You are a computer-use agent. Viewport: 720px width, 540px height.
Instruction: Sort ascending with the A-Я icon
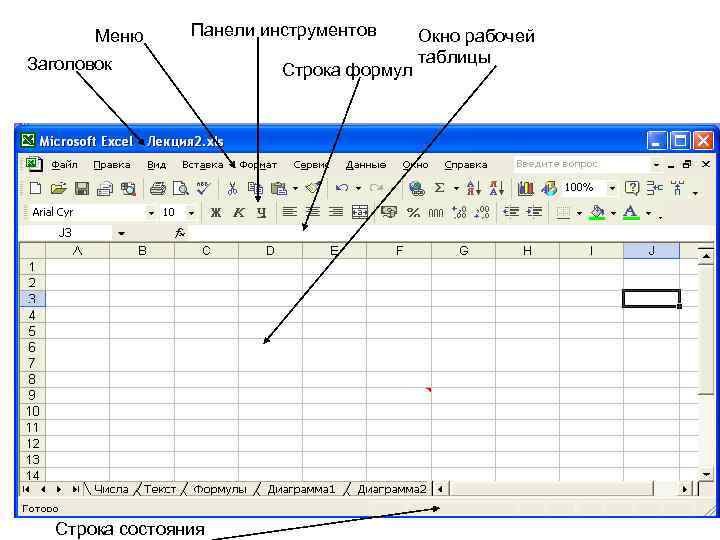(x=473, y=188)
